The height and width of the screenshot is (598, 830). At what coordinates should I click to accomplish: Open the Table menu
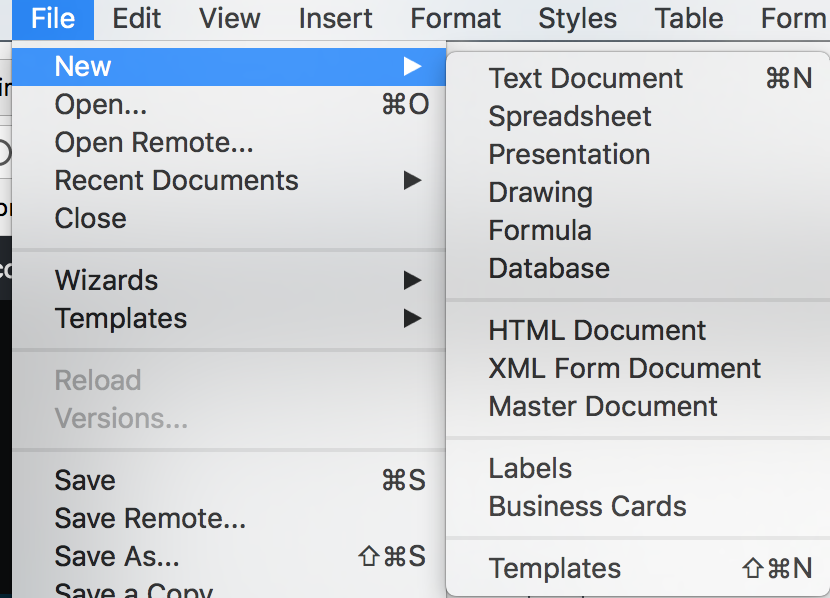click(689, 19)
